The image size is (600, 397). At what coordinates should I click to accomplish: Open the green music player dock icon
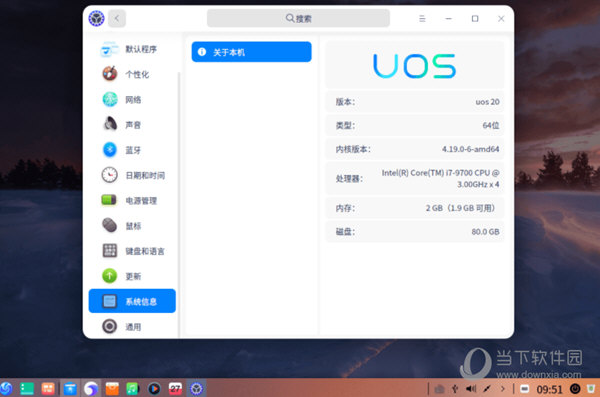point(132,389)
